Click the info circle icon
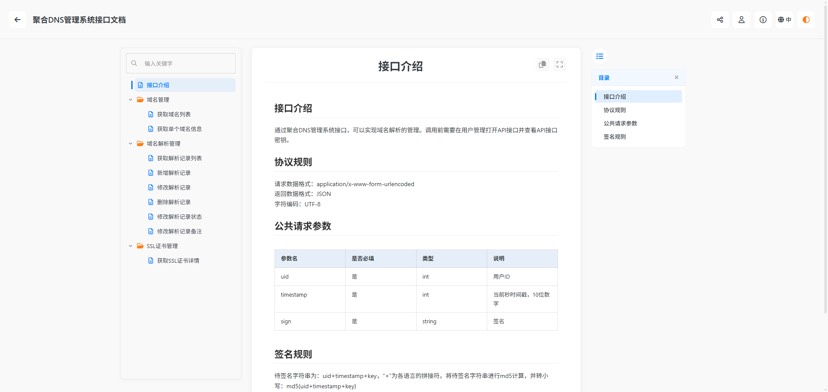Image resolution: width=828 pixels, height=392 pixels. click(763, 20)
